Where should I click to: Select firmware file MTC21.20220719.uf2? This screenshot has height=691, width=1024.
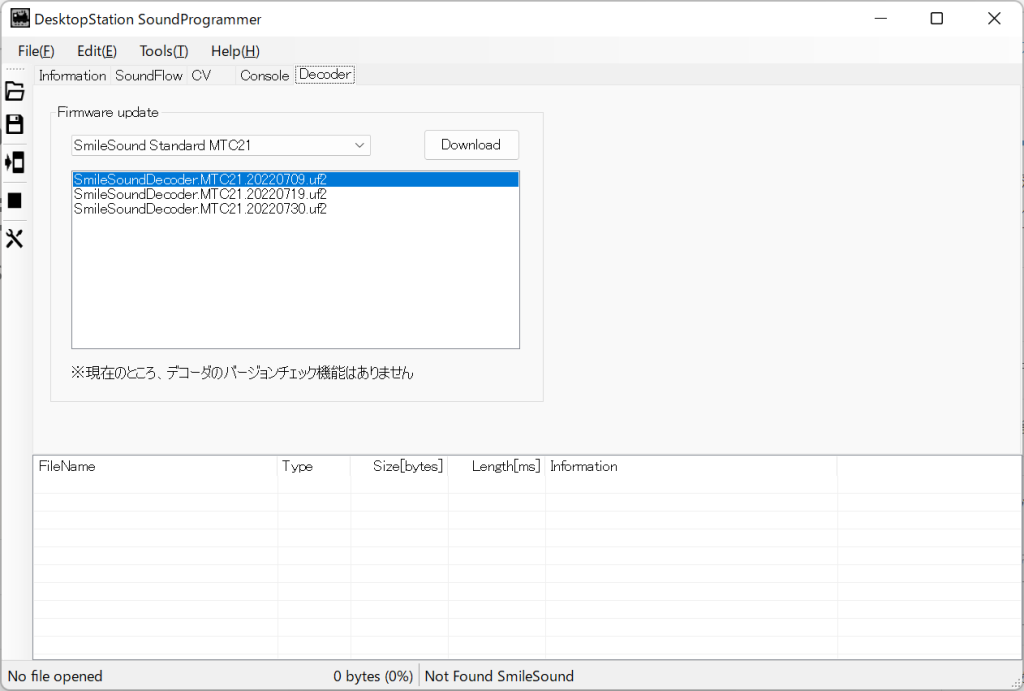(x=200, y=194)
